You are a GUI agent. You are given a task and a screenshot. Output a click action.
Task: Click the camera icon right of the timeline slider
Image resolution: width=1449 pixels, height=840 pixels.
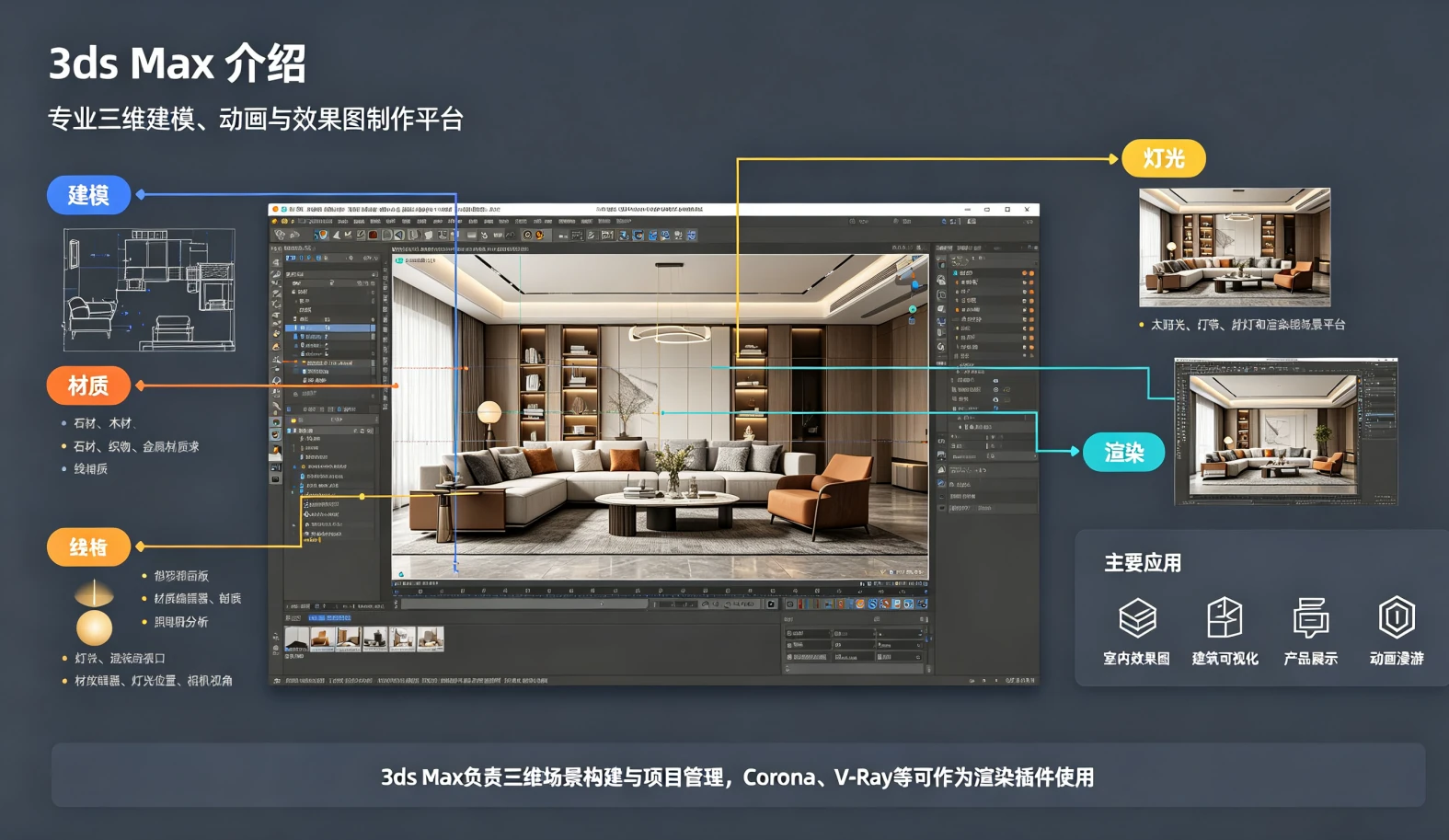(x=771, y=604)
